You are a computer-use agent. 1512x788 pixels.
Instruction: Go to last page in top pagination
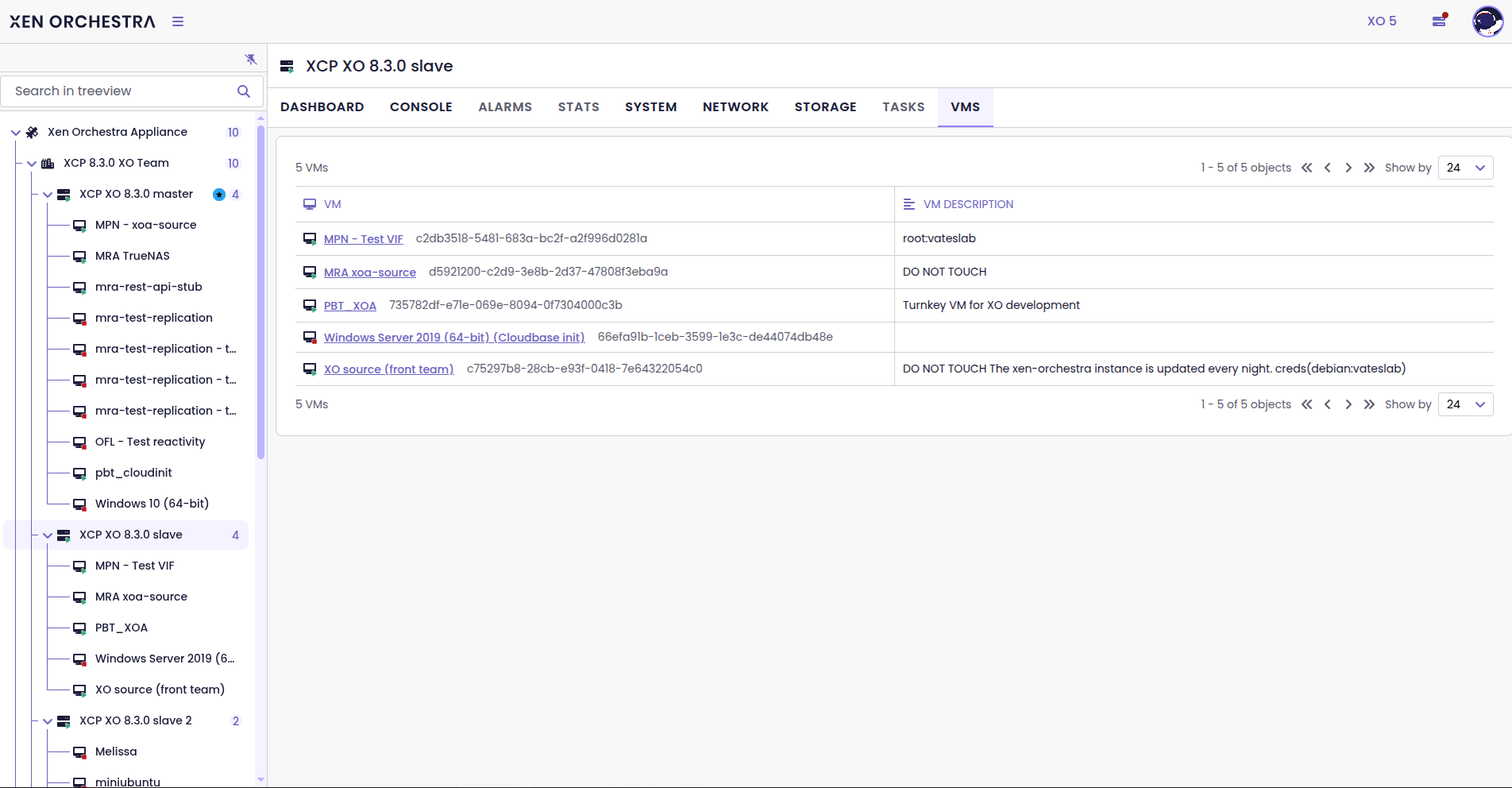point(1369,168)
